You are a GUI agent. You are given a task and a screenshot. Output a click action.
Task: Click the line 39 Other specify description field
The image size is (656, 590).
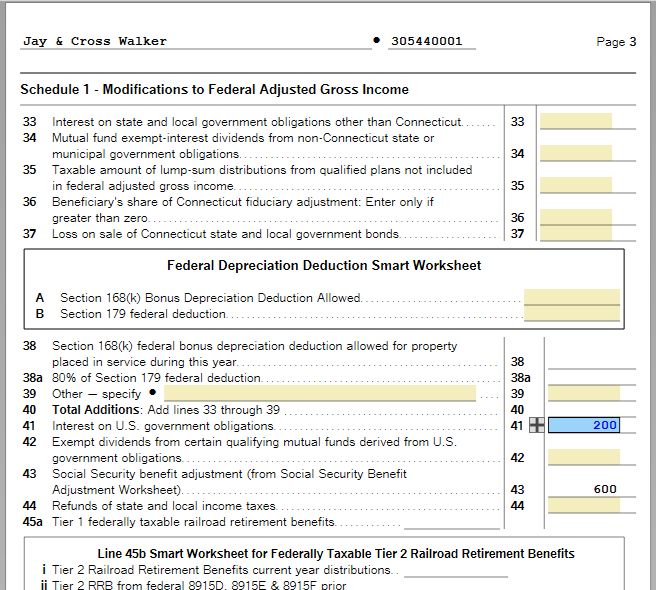point(320,393)
